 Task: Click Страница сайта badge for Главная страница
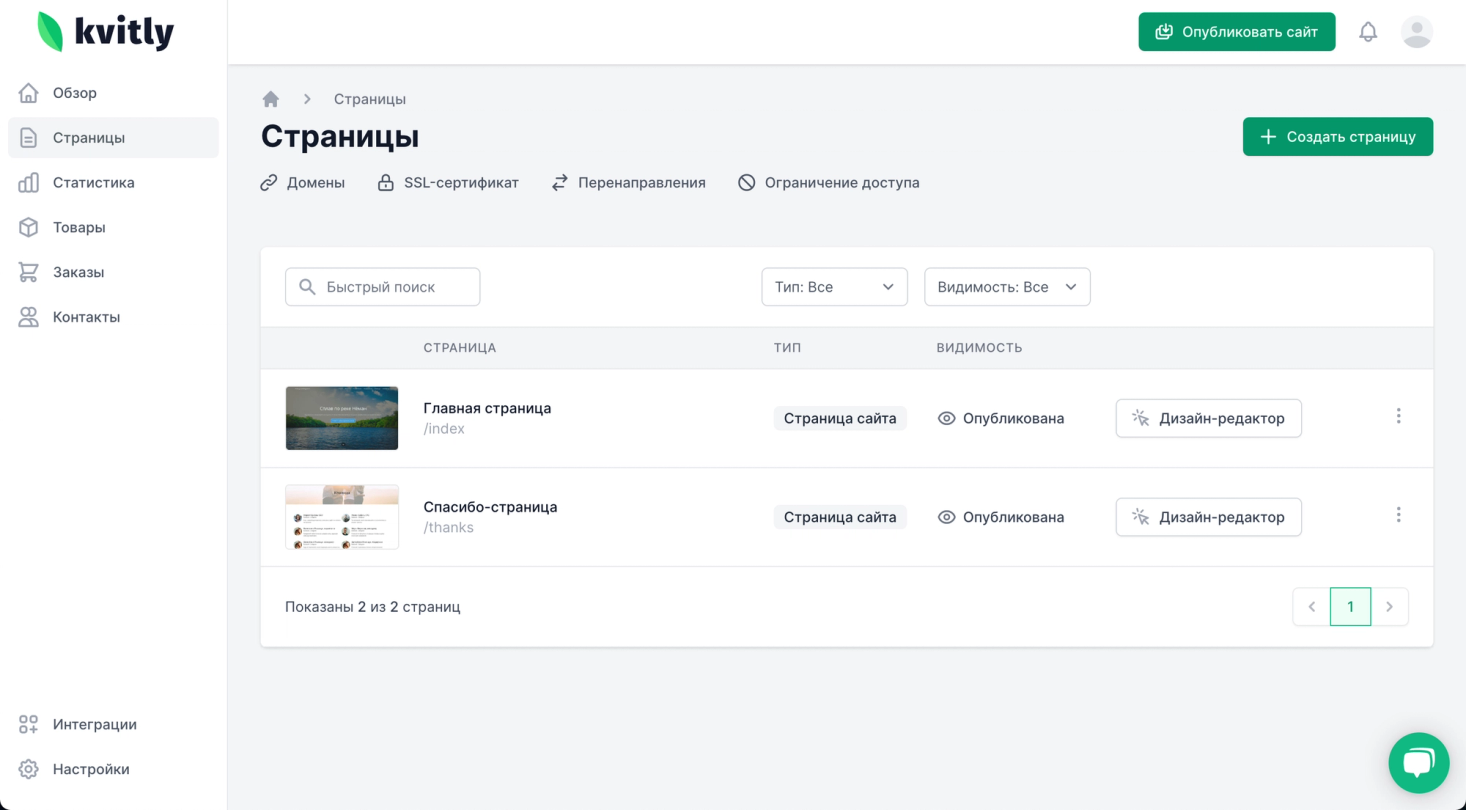(x=840, y=418)
